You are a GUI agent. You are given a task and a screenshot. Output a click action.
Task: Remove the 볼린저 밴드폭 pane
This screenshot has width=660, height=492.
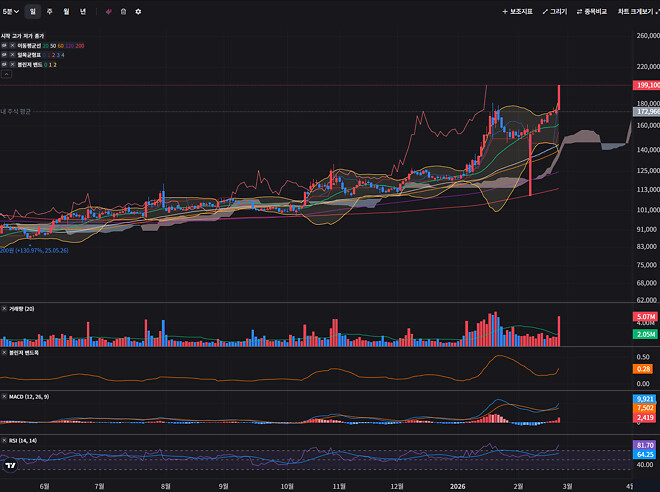[x=4, y=353]
